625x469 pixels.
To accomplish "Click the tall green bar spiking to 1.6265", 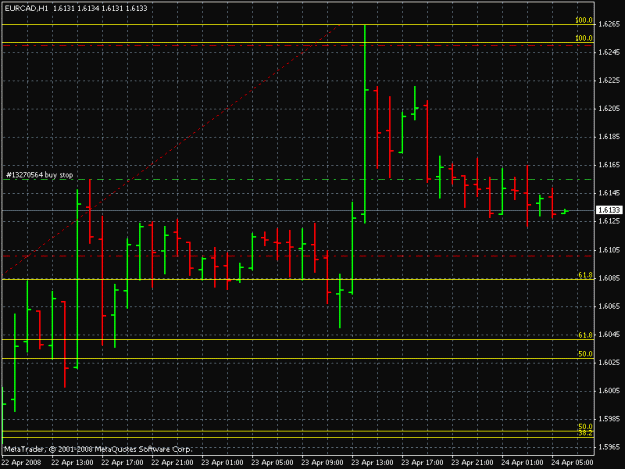I will click(365, 124).
